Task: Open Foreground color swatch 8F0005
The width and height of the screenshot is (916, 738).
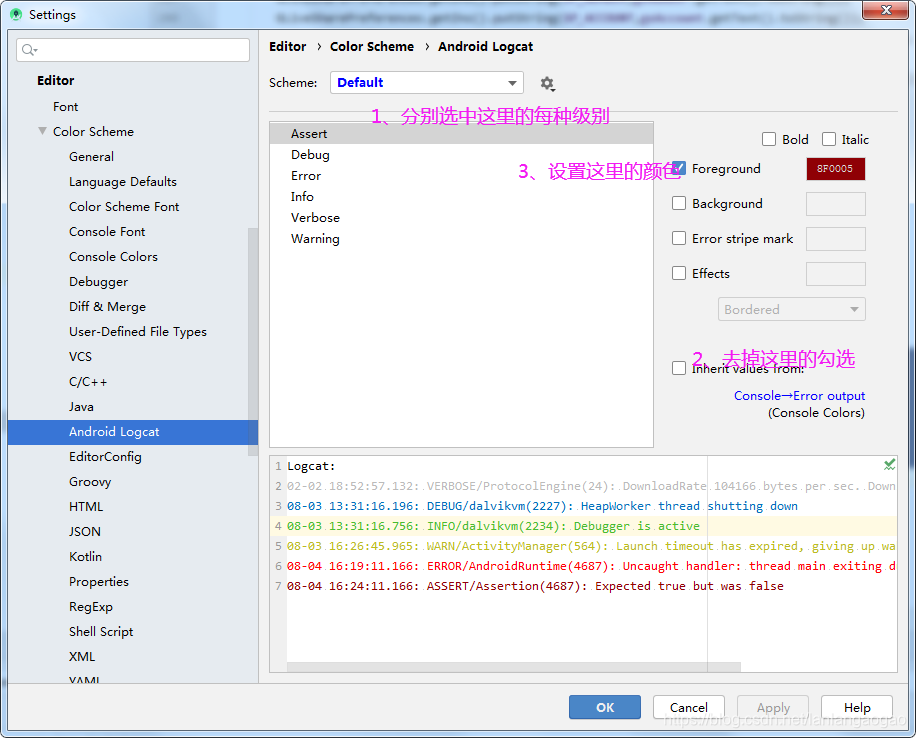Action: [835, 169]
